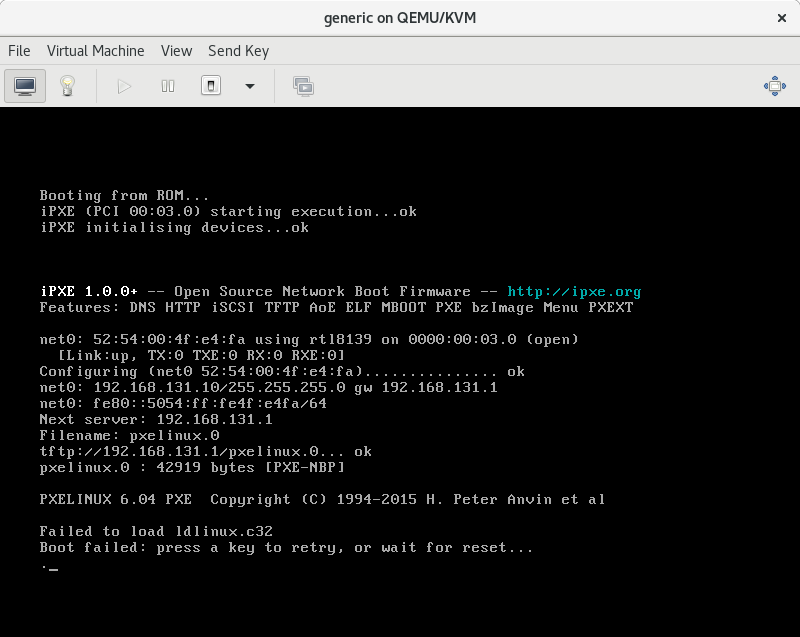
Task: Click the '[Link:up, TX:0 TXE:0' status line
Action: pos(202,355)
